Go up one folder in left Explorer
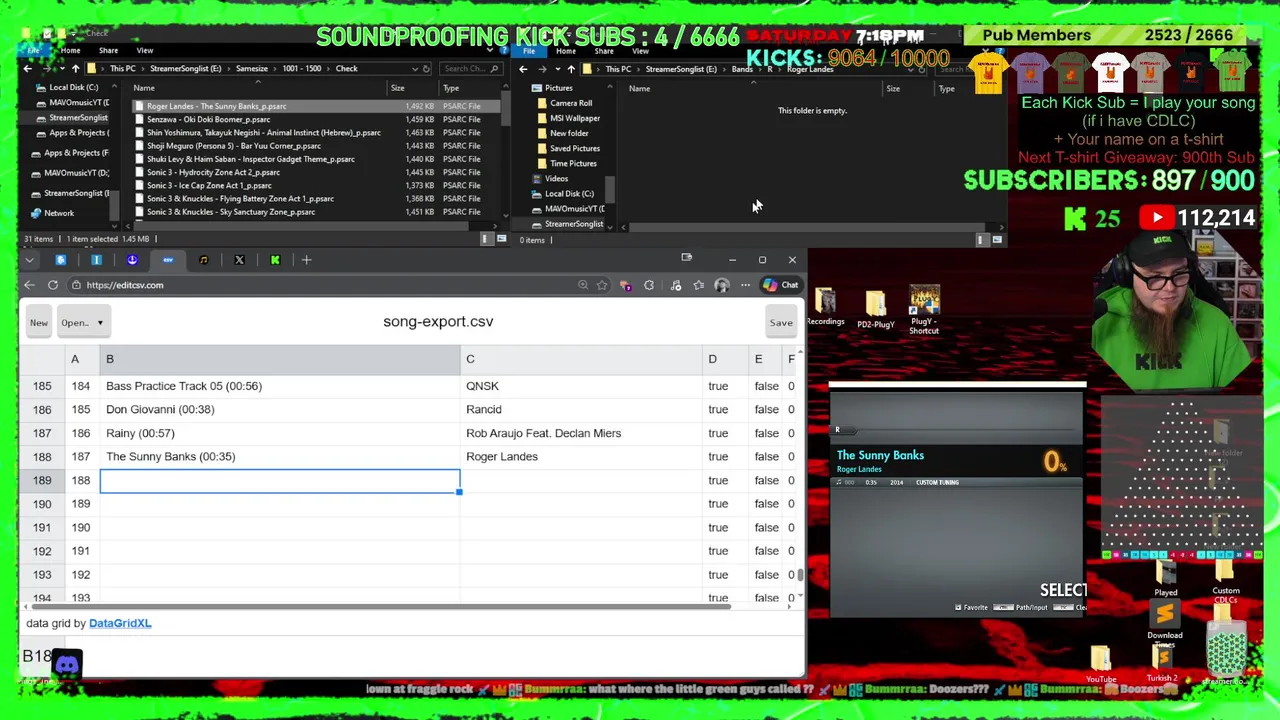Viewport: 1280px width, 720px height. point(75,69)
